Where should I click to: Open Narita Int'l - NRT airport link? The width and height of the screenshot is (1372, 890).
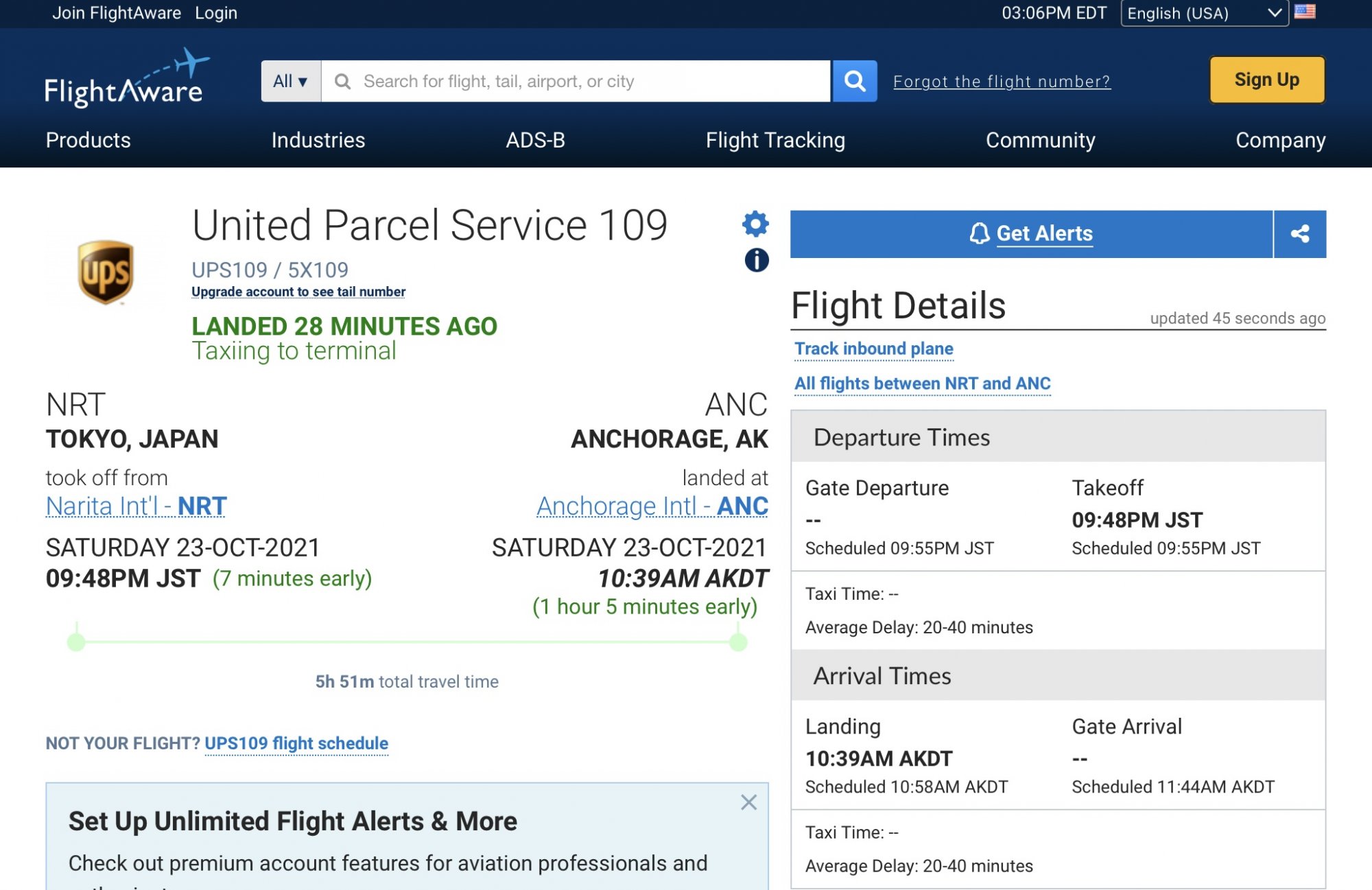coord(136,506)
